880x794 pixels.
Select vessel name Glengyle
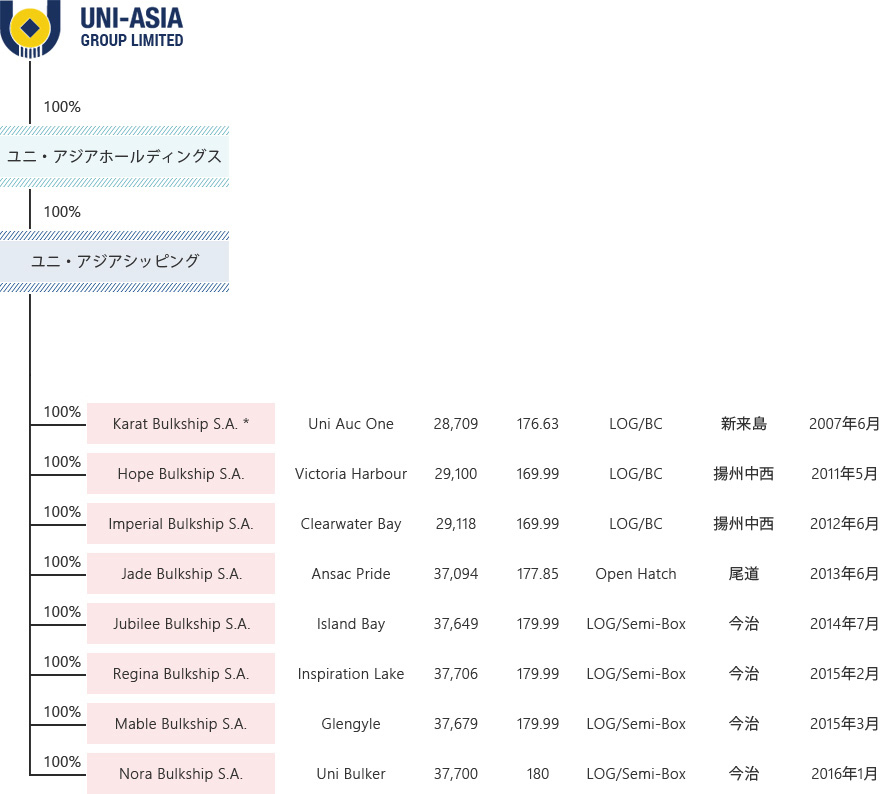351,724
